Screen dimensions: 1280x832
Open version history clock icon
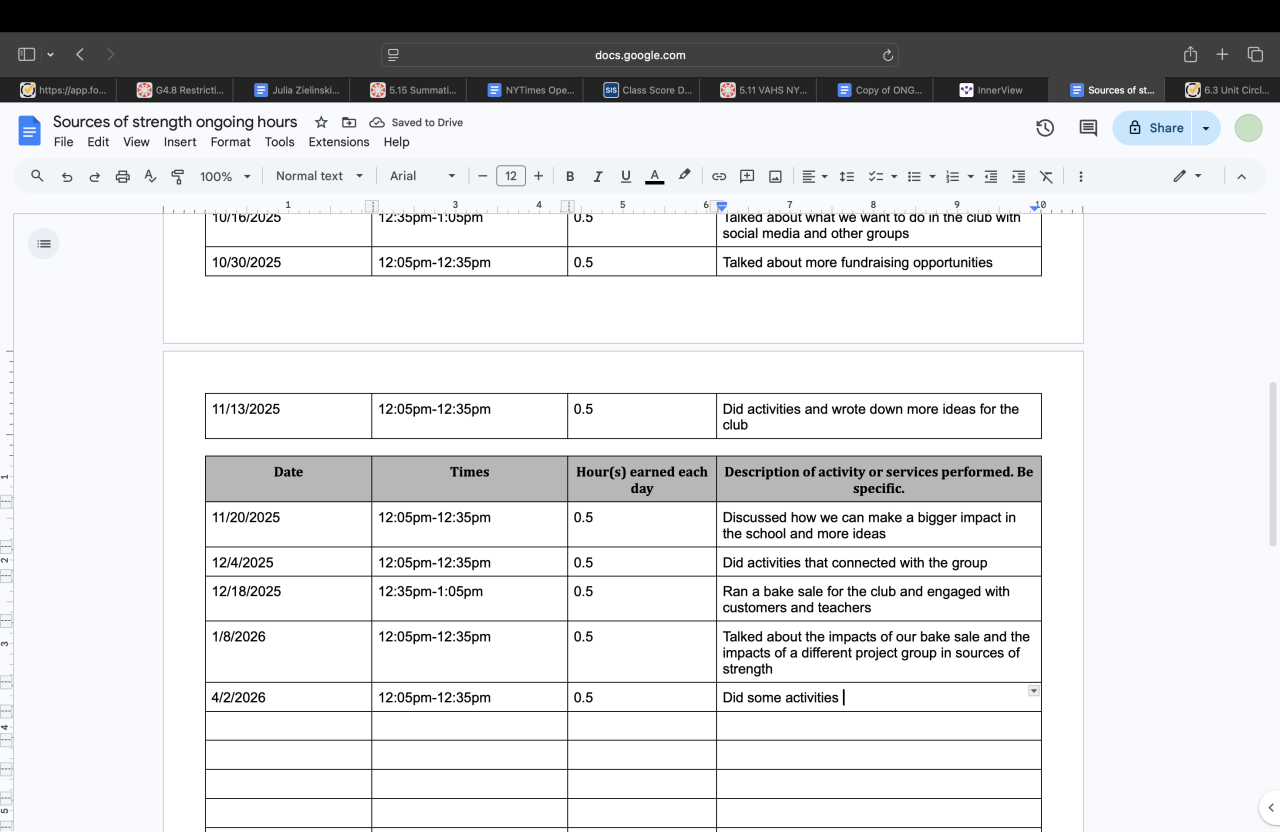click(1045, 128)
